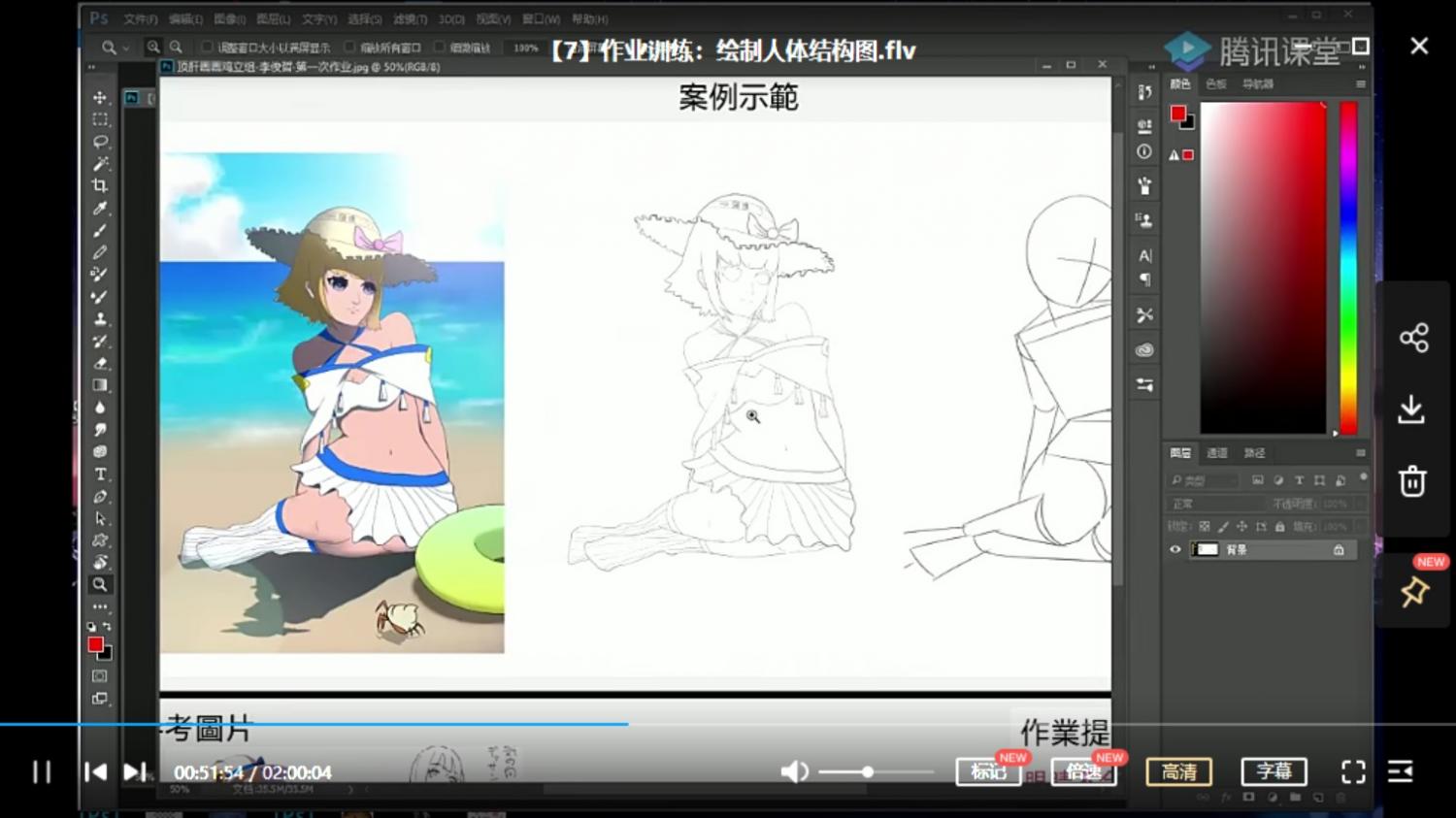Open the 文件(F) menu
Image resolution: width=1456 pixels, height=818 pixels.
pyautogui.click(x=141, y=19)
